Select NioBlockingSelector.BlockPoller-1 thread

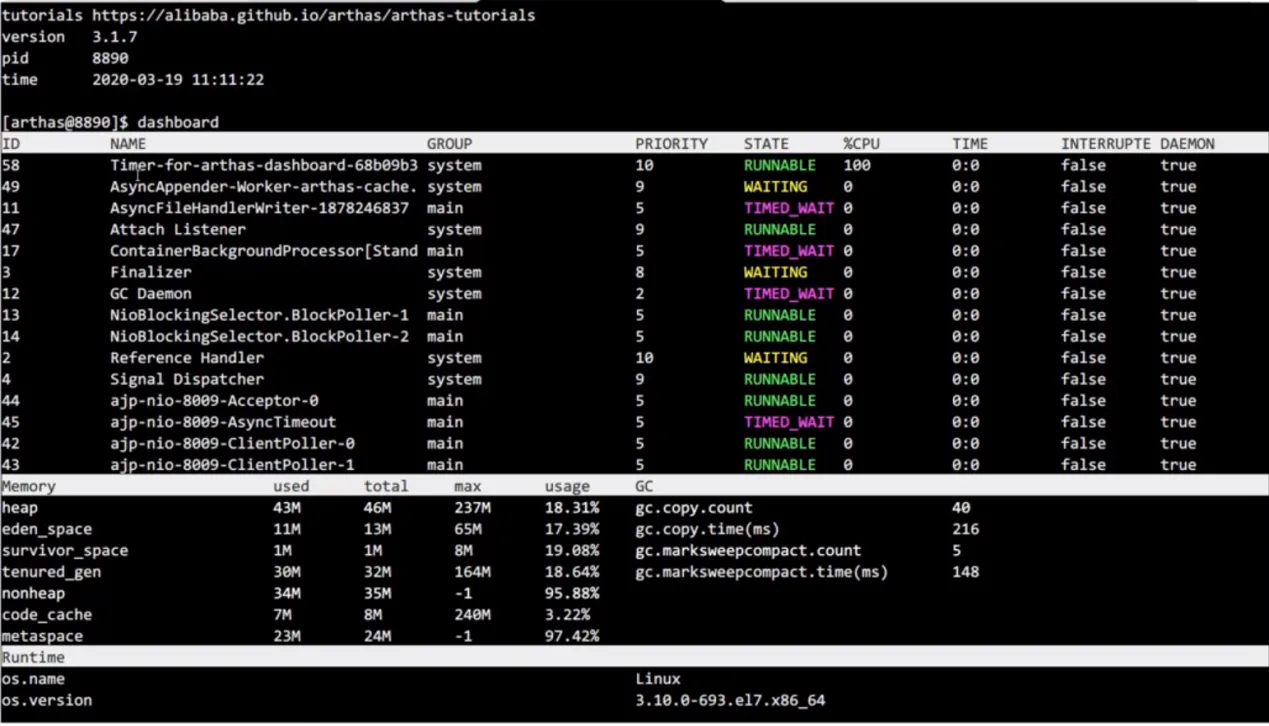(259, 315)
